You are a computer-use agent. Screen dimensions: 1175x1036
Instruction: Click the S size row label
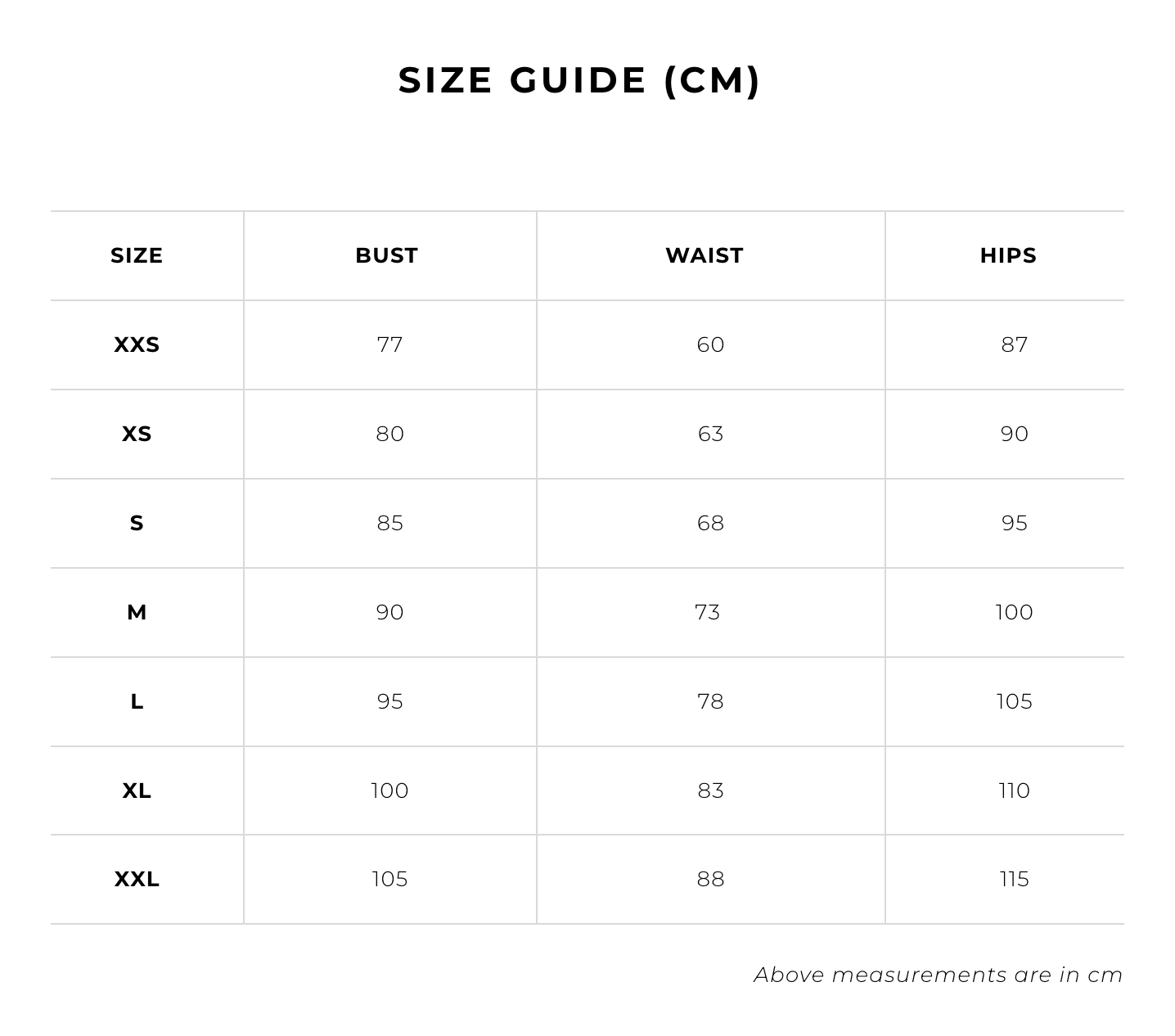[137, 523]
